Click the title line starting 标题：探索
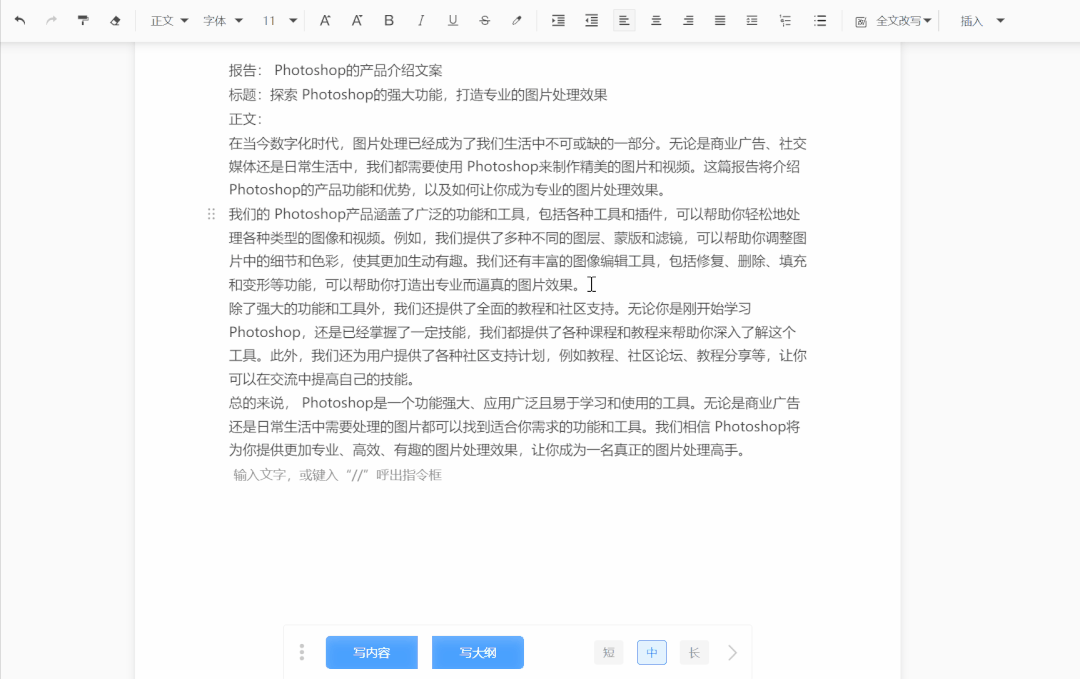Image resolution: width=1080 pixels, height=679 pixels. coord(418,95)
